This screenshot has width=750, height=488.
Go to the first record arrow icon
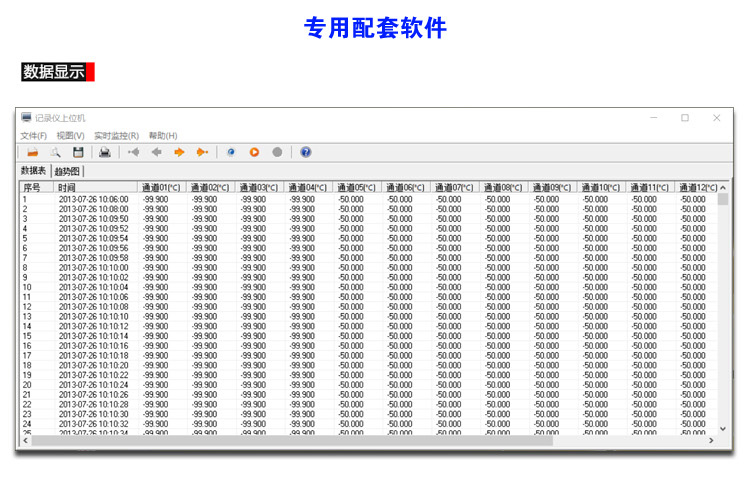133,152
